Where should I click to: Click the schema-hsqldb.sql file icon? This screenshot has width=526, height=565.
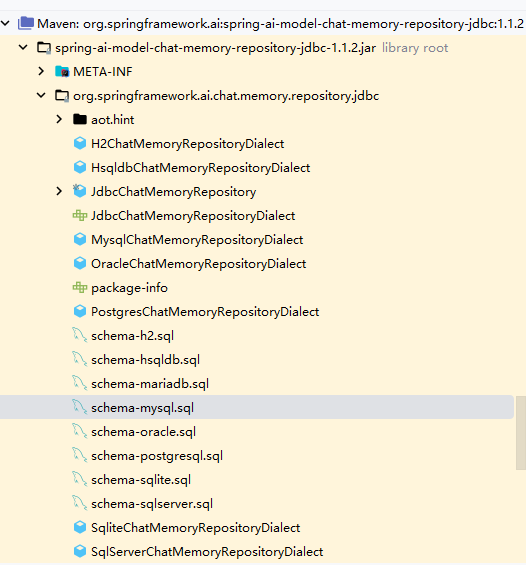coord(80,360)
